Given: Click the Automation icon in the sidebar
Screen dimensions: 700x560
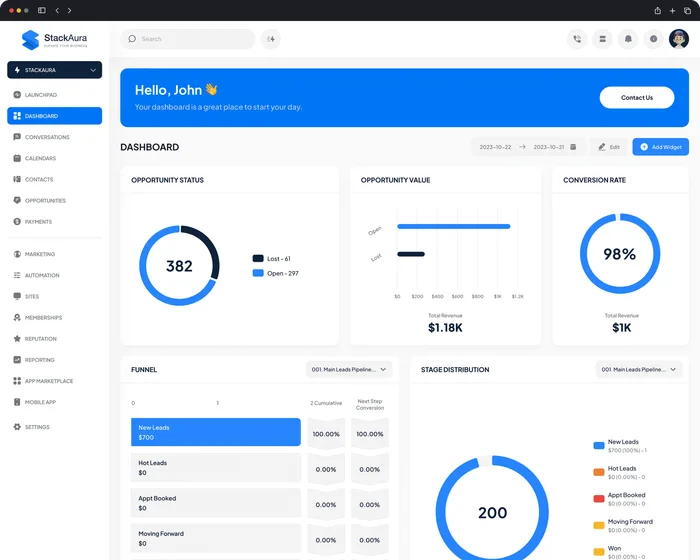Looking at the screenshot, I should (17, 275).
